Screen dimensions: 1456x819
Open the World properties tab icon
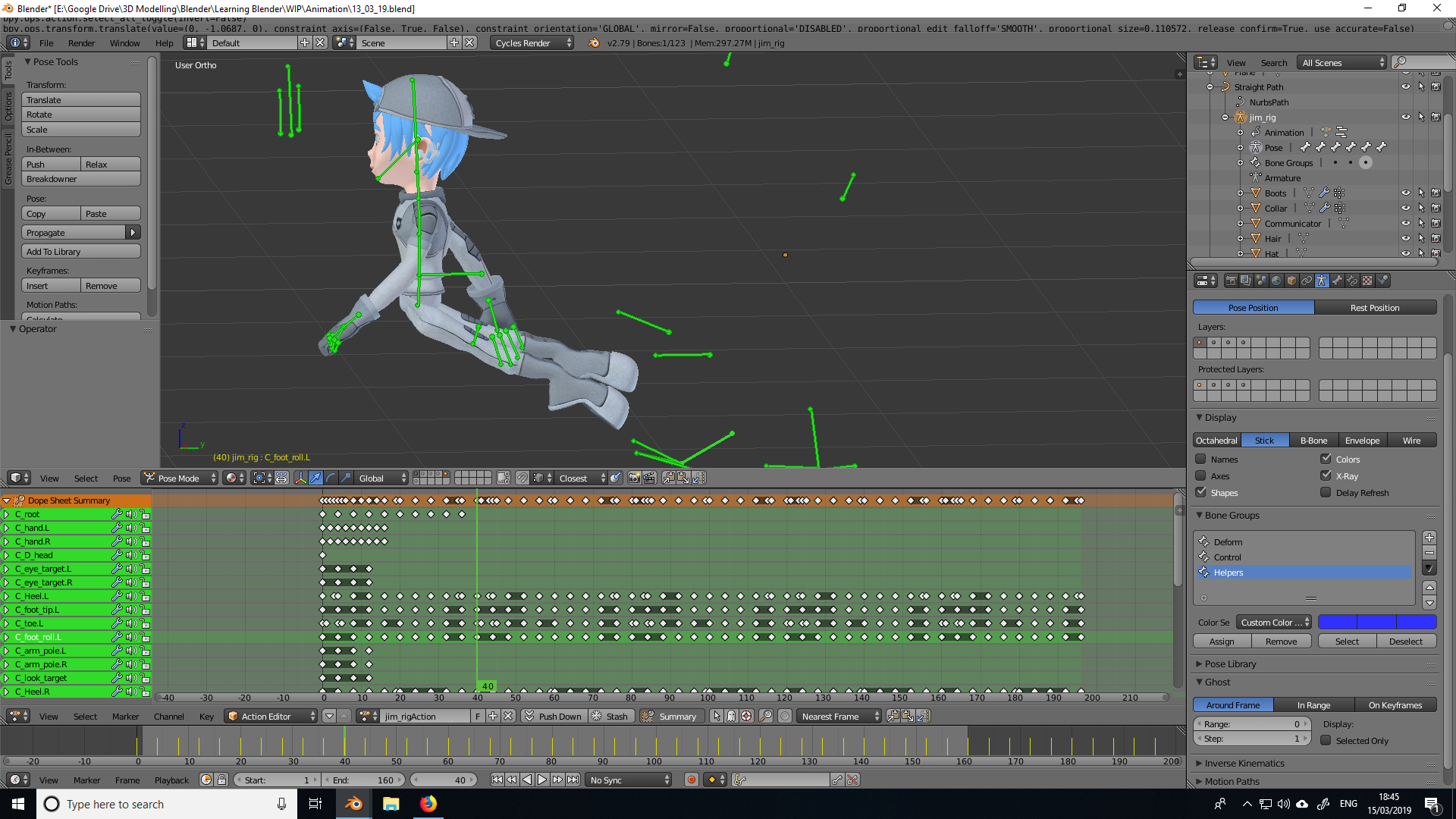point(1276,281)
